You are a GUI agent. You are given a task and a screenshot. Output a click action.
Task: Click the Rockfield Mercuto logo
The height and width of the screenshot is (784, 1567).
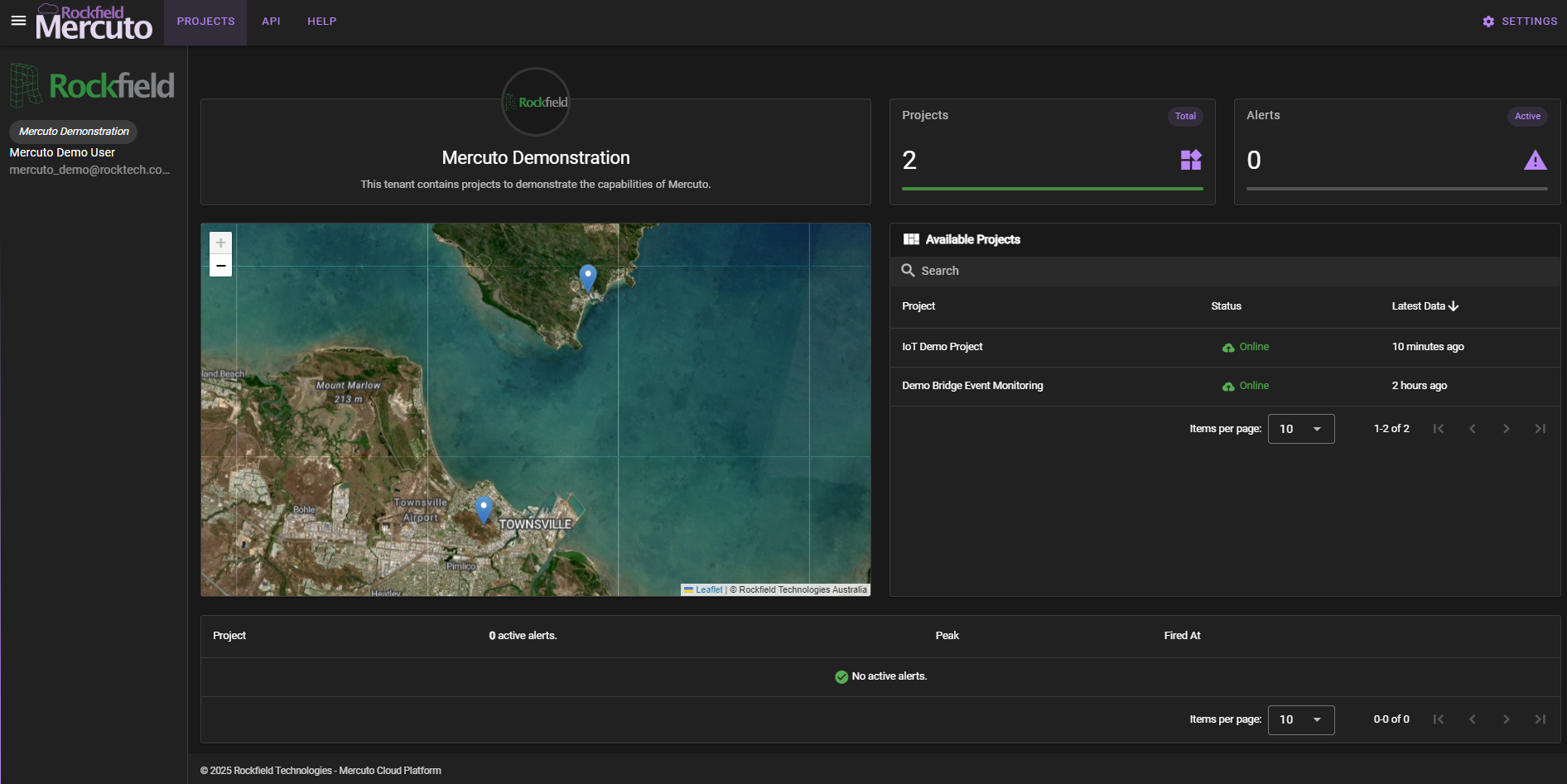[94, 22]
